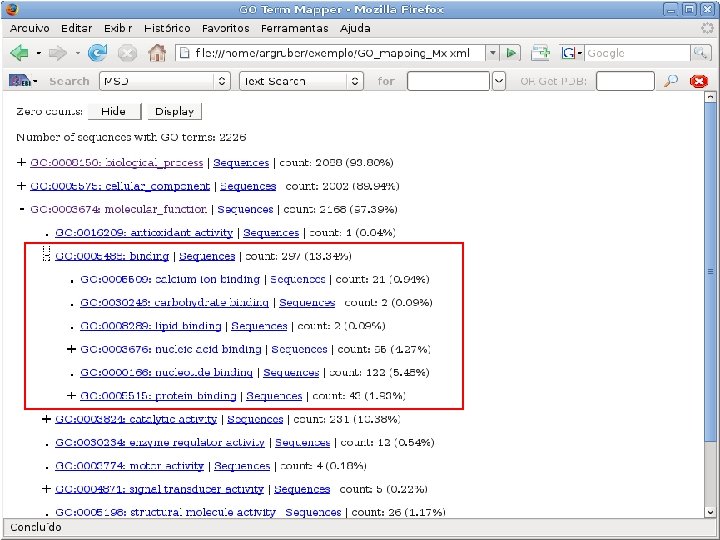Screen dimensions: 720x540
Task: Open the enzyme regulator activity link
Action: [x=160, y=443]
